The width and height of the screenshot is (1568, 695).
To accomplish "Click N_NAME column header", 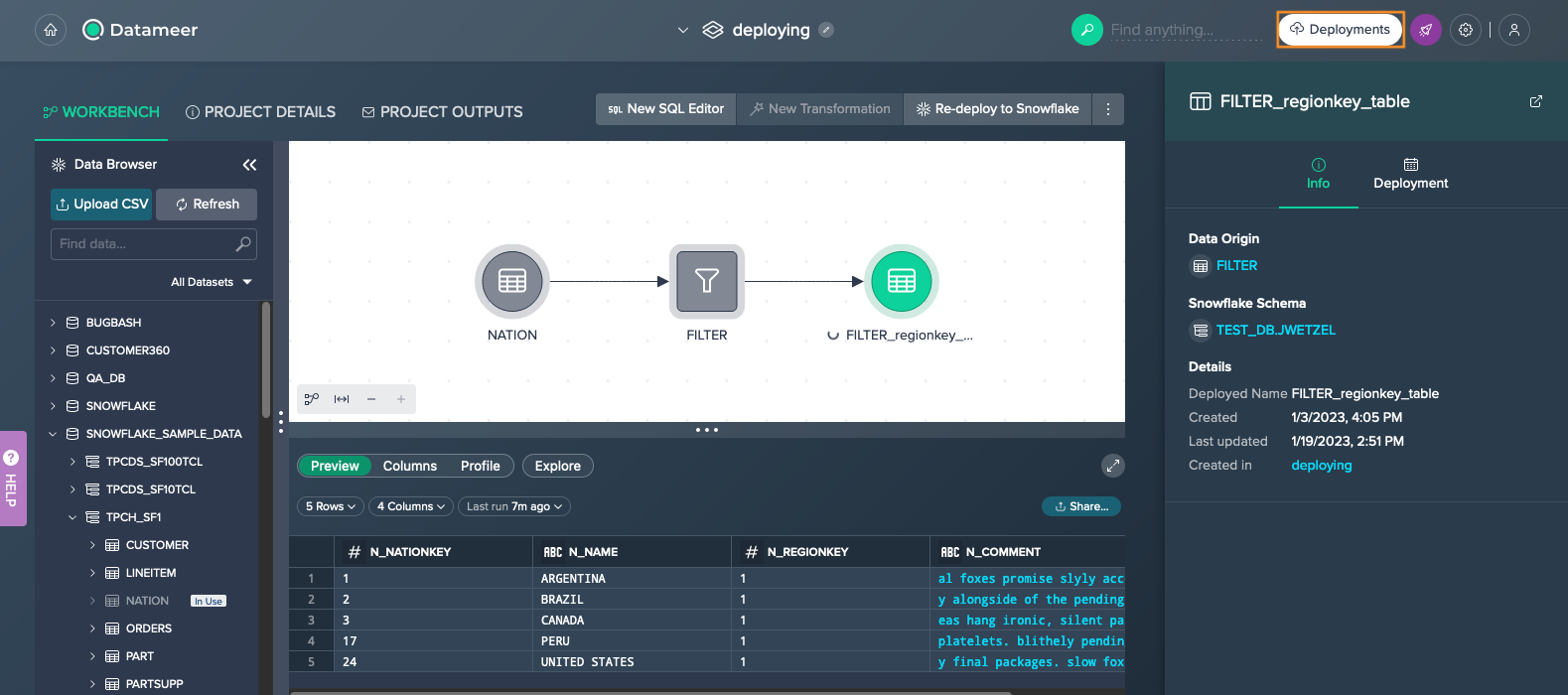I will click(632, 552).
